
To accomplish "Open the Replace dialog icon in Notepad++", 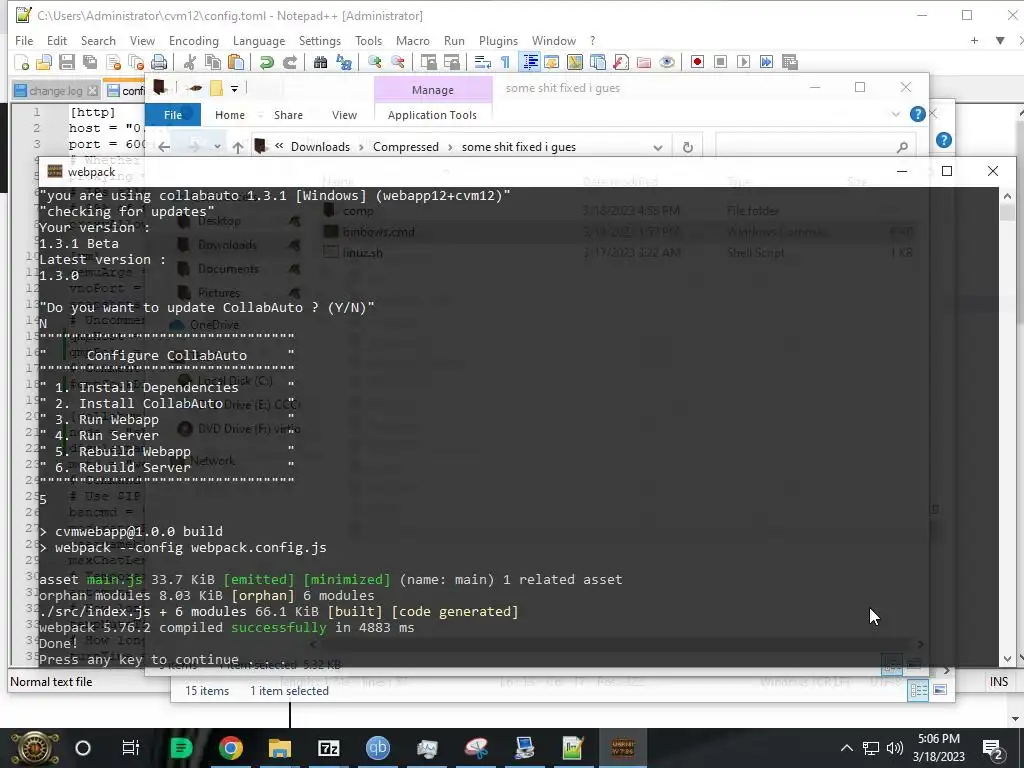I will tap(344, 62).
